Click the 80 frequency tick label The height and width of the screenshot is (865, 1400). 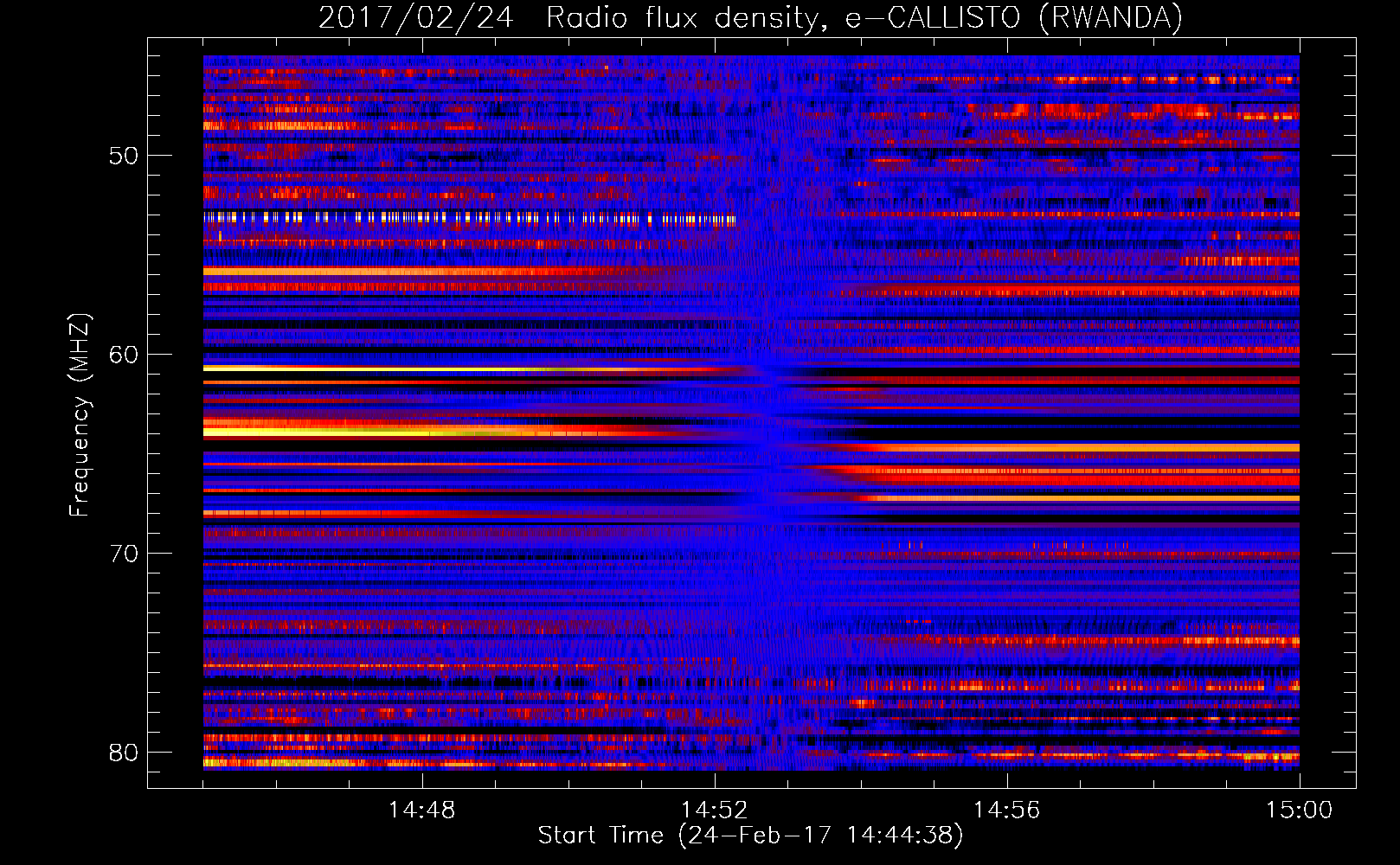[124, 753]
